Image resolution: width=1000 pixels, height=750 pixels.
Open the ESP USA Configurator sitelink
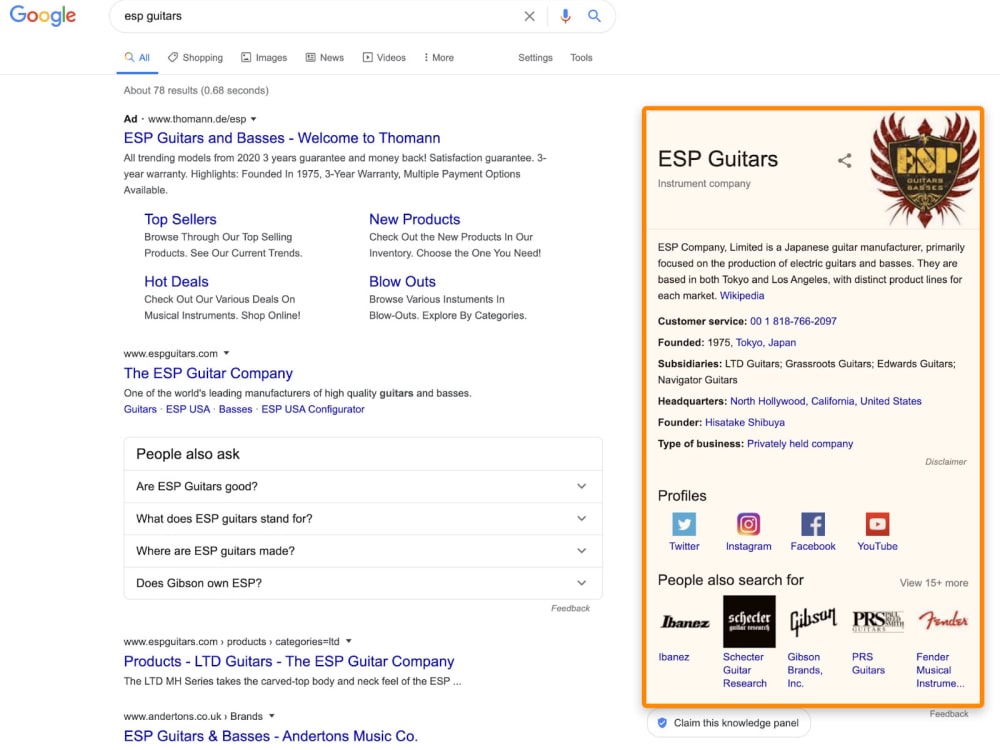tap(313, 409)
